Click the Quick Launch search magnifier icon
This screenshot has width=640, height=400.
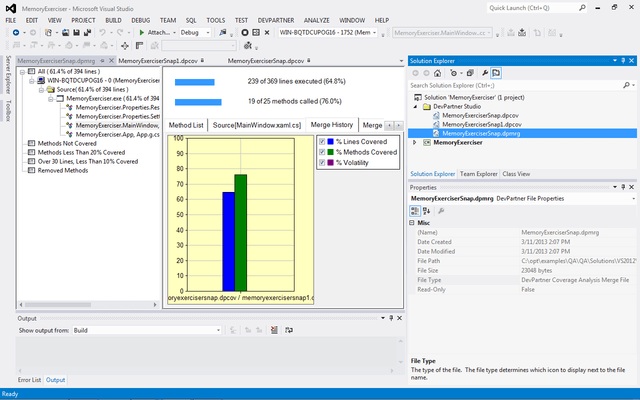coord(582,7)
